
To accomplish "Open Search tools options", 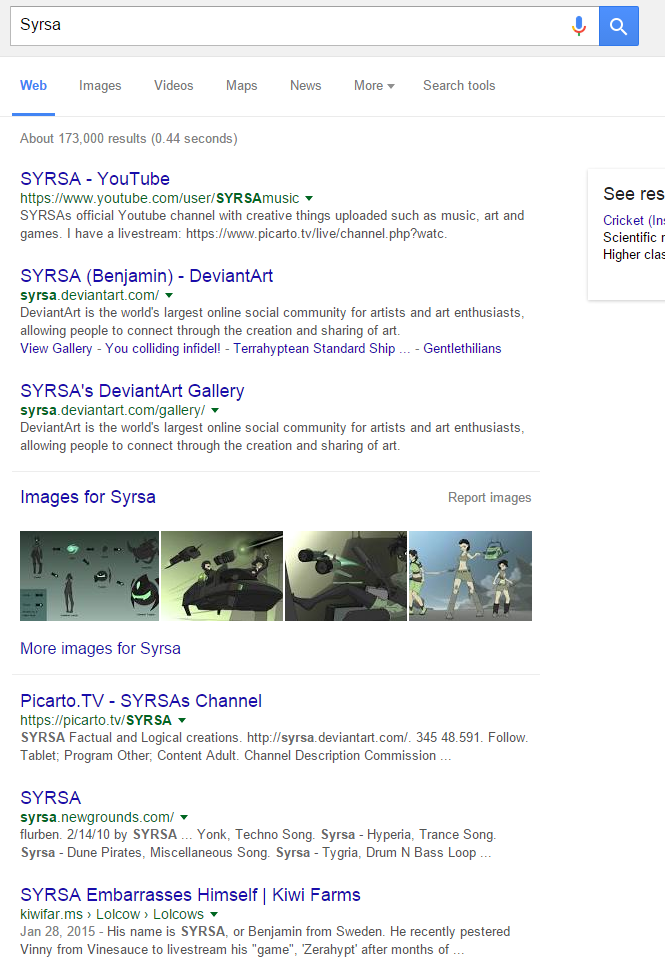I will click(x=459, y=86).
